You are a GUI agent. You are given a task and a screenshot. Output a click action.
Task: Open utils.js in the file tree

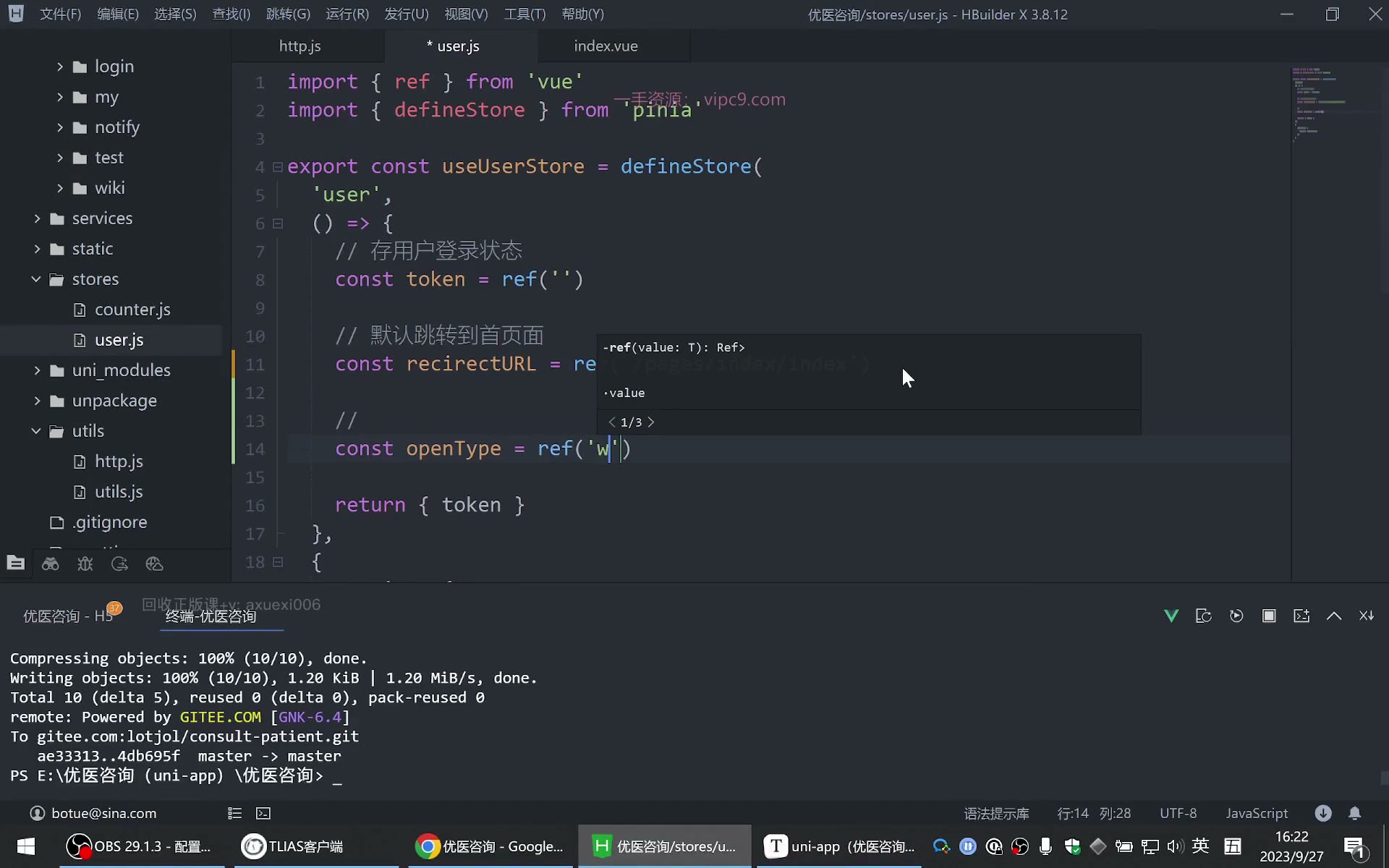click(x=119, y=492)
